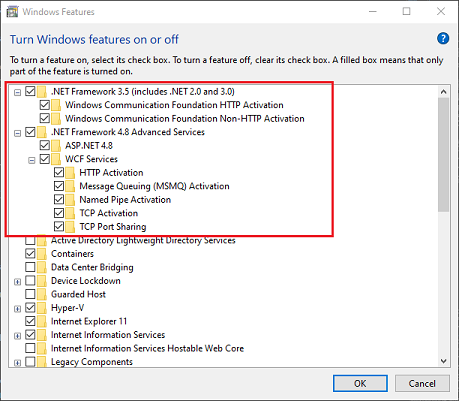Screen dimensions: 459x401
Task: Collapse the WCF Services node
Action: [x=32, y=160]
